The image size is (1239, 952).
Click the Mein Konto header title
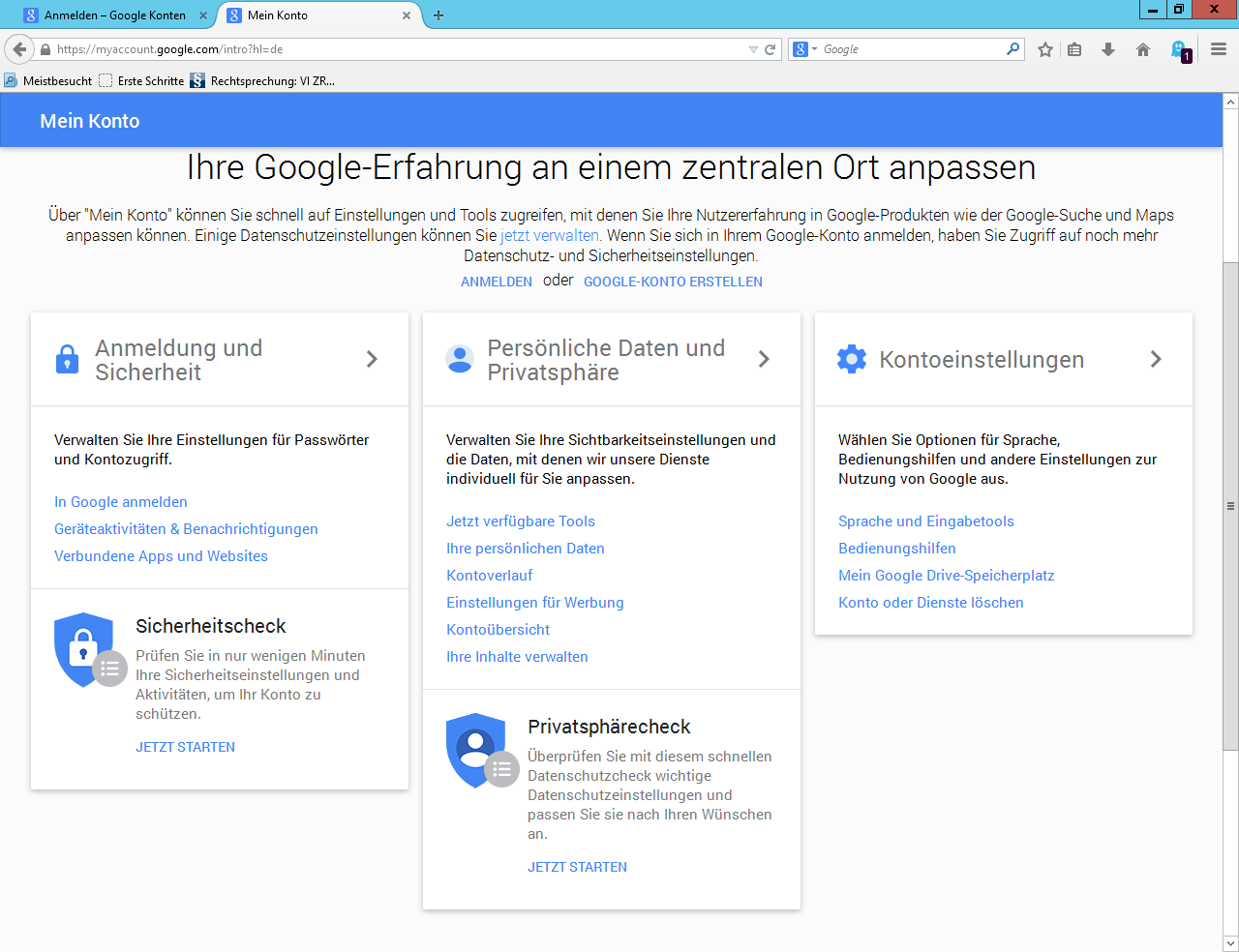(90, 121)
